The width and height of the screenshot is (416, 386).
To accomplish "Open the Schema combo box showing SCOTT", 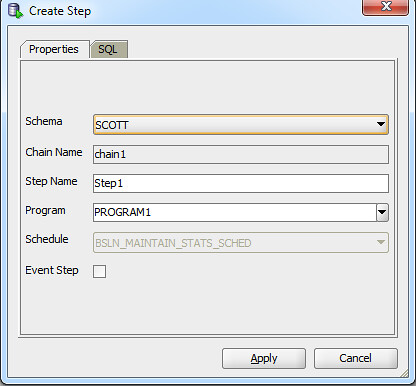I will pyautogui.click(x=241, y=125).
